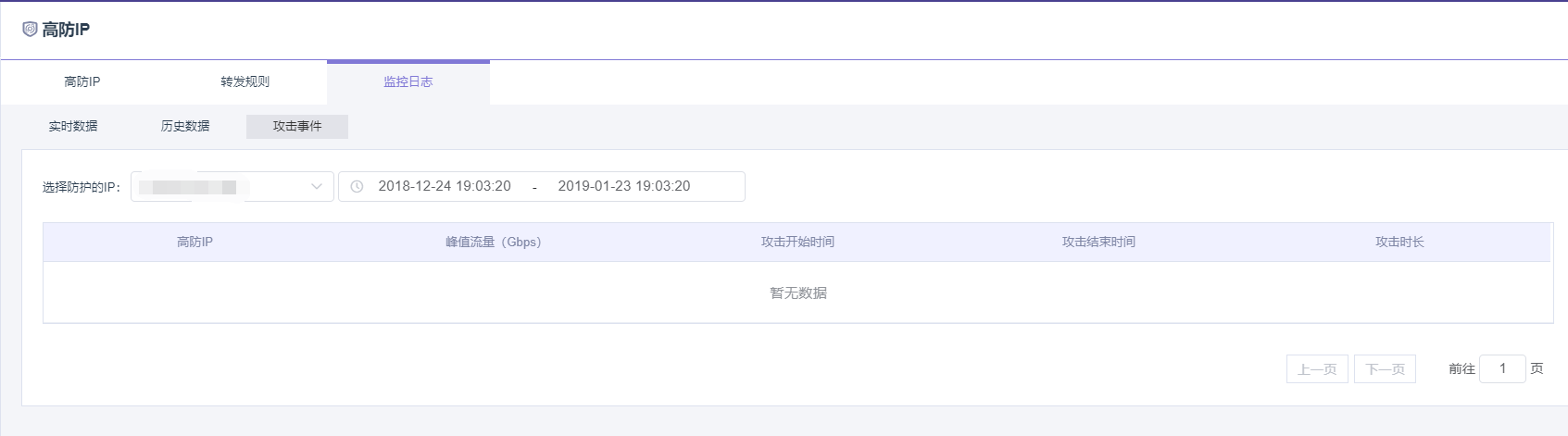Click the 峰值流量（Gbps）column header
1568x436 pixels.
click(x=494, y=242)
